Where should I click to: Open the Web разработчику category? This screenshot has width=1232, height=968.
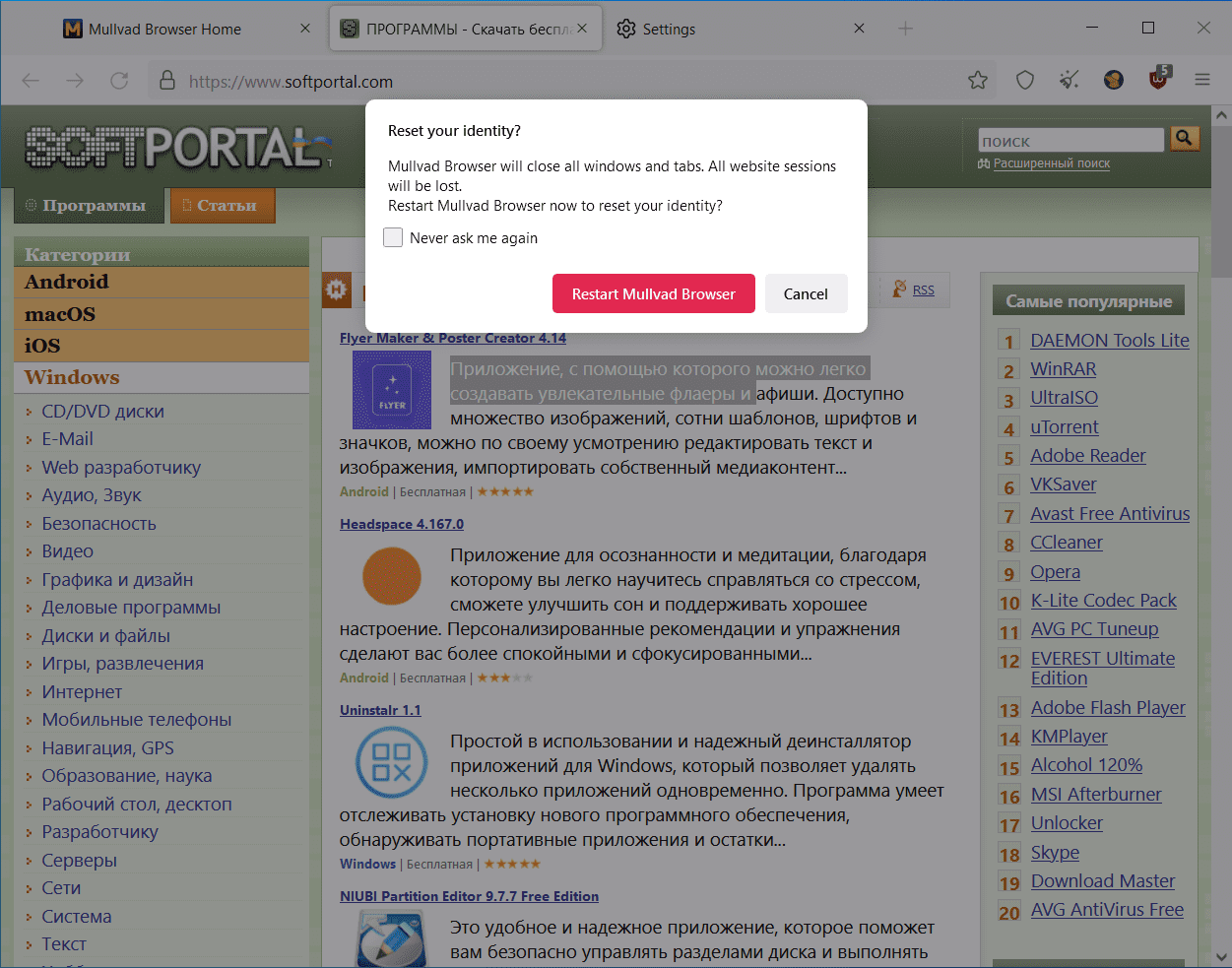coord(121,467)
